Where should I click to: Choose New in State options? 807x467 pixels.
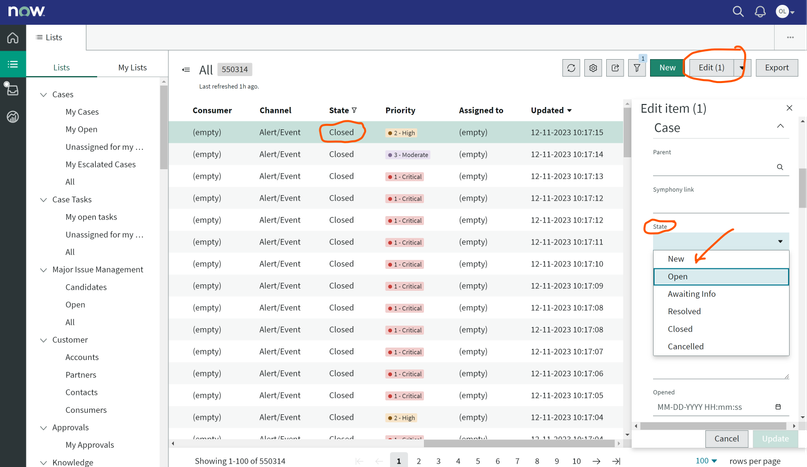[721, 259]
